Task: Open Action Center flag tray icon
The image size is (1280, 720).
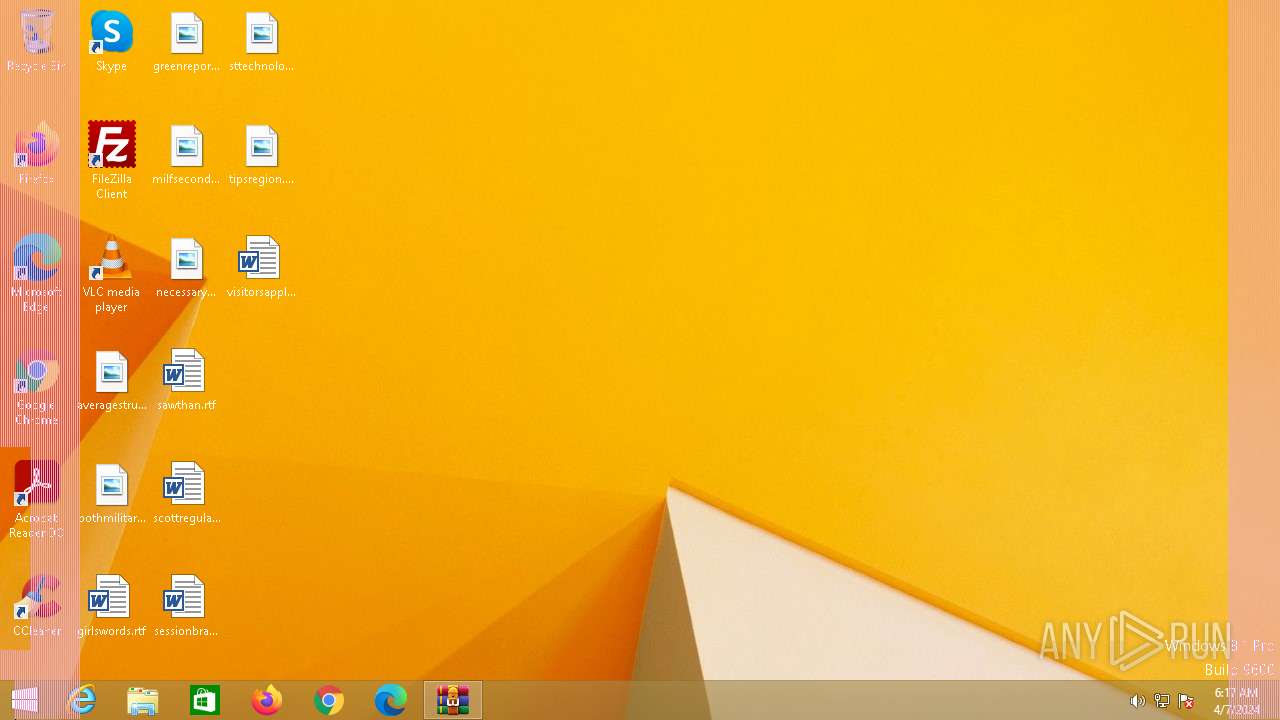Action: [1187, 701]
